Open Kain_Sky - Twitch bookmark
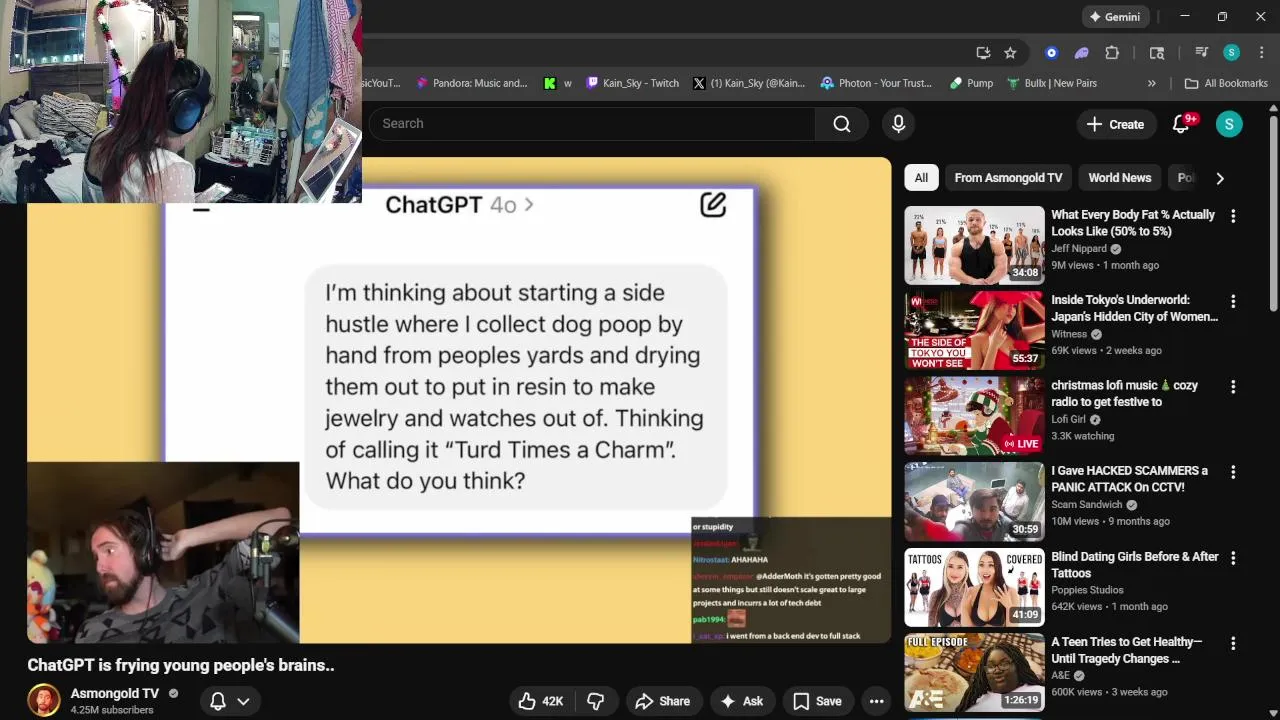Viewport: 1280px width, 720px height. 633,83
